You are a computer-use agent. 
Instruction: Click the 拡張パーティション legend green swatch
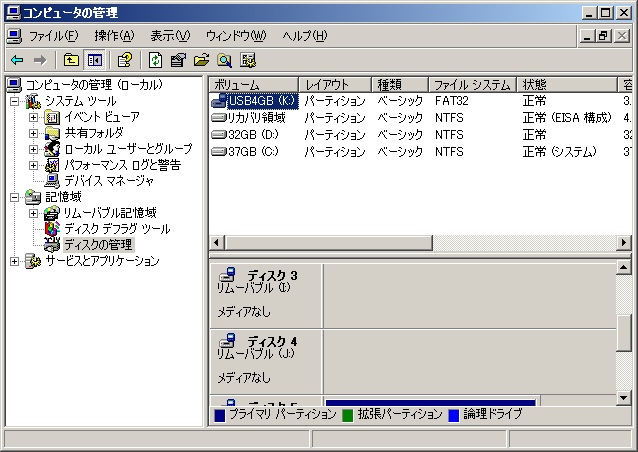click(x=347, y=415)
